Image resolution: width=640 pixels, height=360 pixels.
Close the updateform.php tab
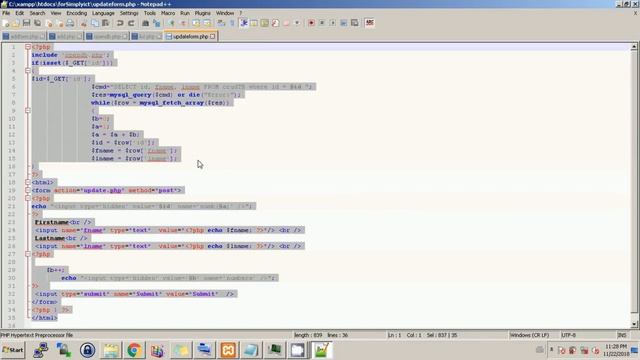(213, 36)
